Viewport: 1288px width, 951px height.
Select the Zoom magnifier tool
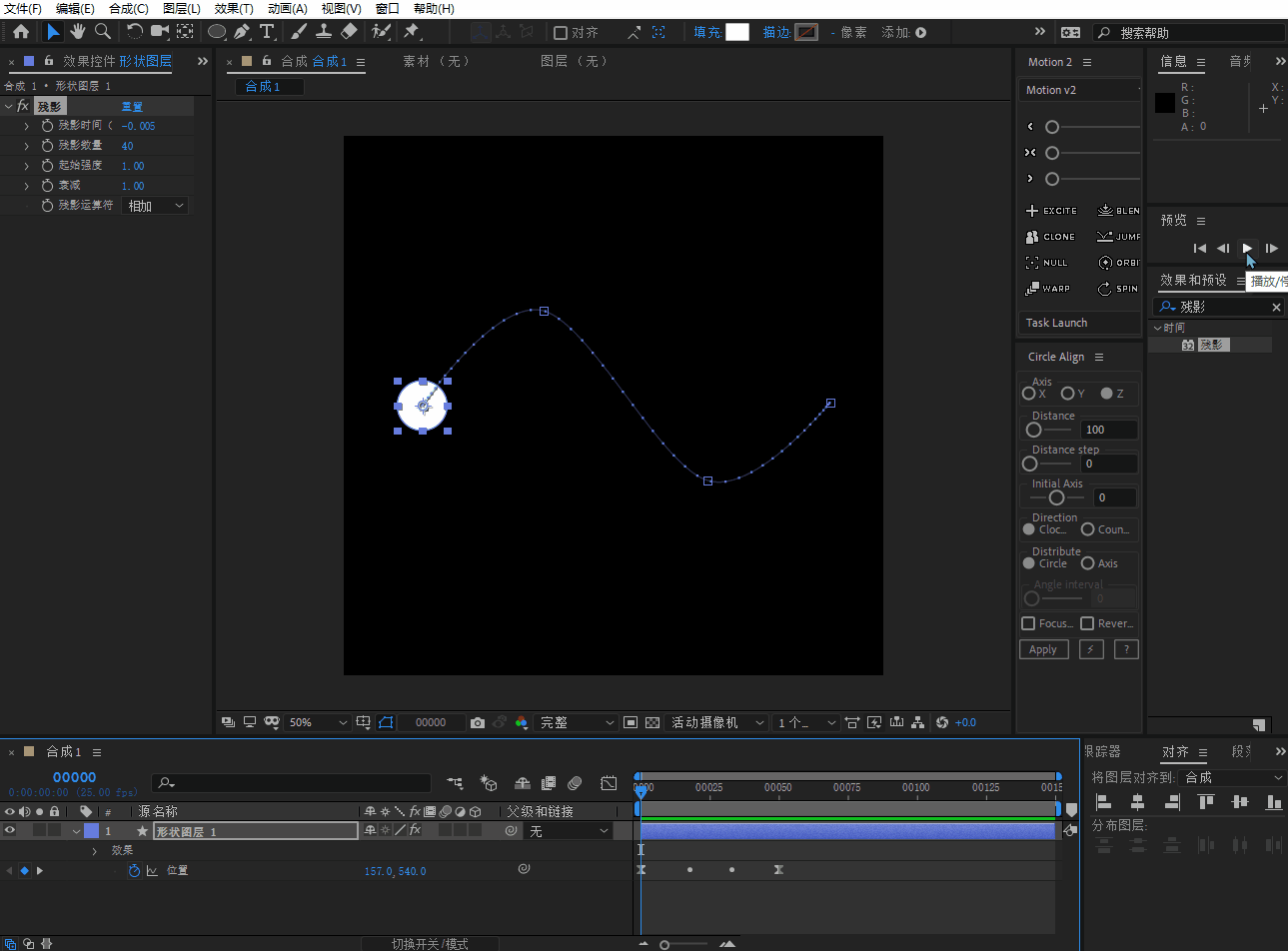tap(102, 32)
